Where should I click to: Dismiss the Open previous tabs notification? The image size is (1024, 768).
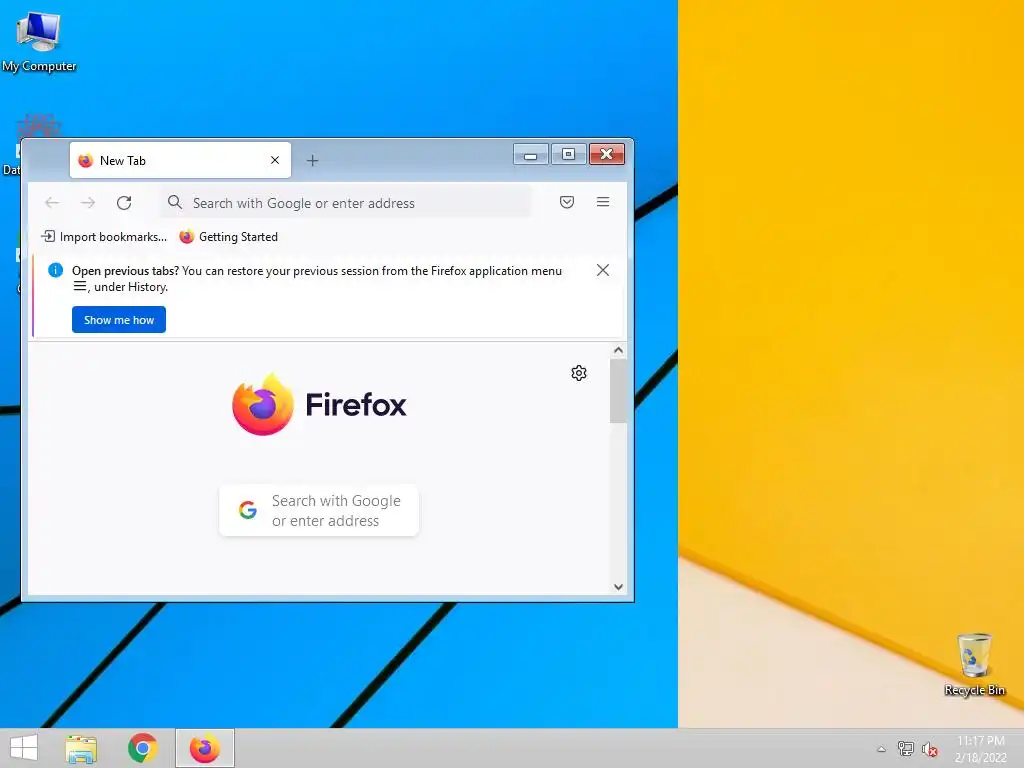603,270
